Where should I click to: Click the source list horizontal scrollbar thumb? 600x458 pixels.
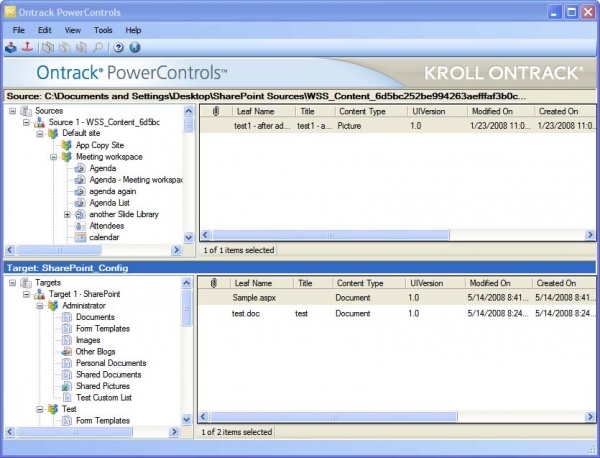[x=331, y=235]
